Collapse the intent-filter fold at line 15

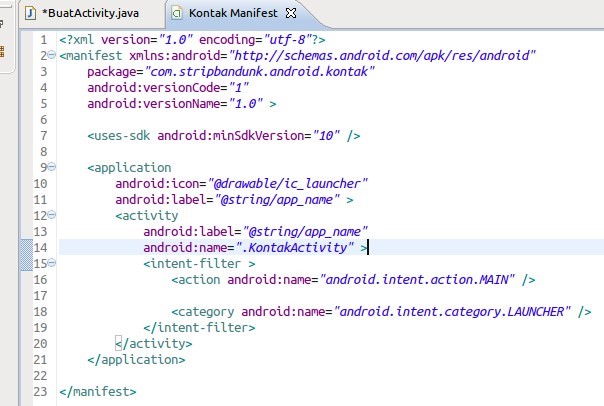(51, 263)
